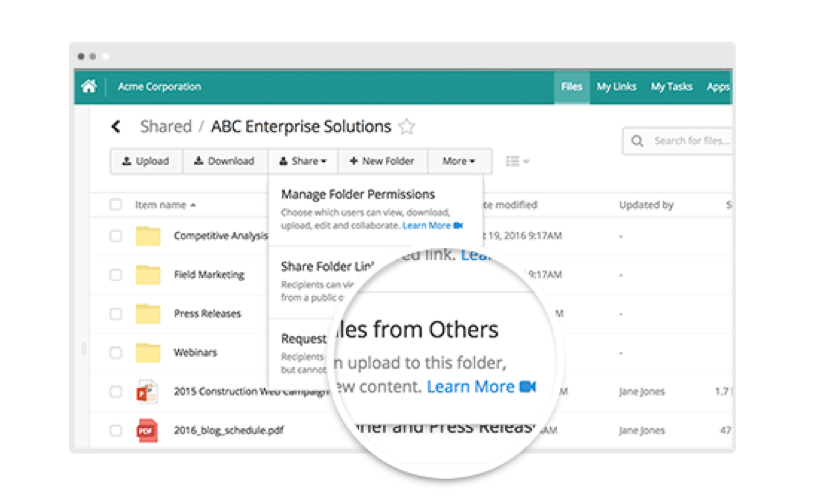
Task: Open the Competitive Analysis folder icon
Action: 148,236
